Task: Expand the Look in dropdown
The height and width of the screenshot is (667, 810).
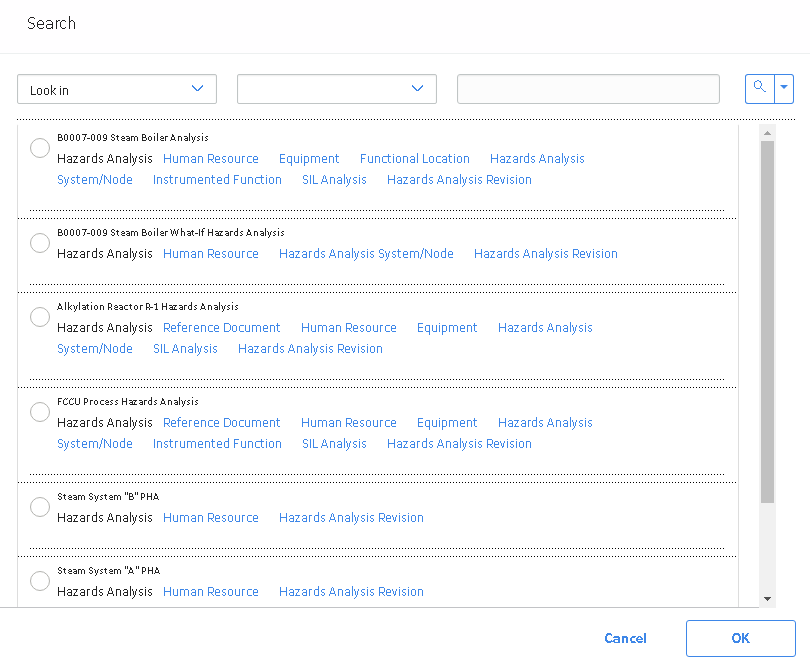Action: coord(117,89)
